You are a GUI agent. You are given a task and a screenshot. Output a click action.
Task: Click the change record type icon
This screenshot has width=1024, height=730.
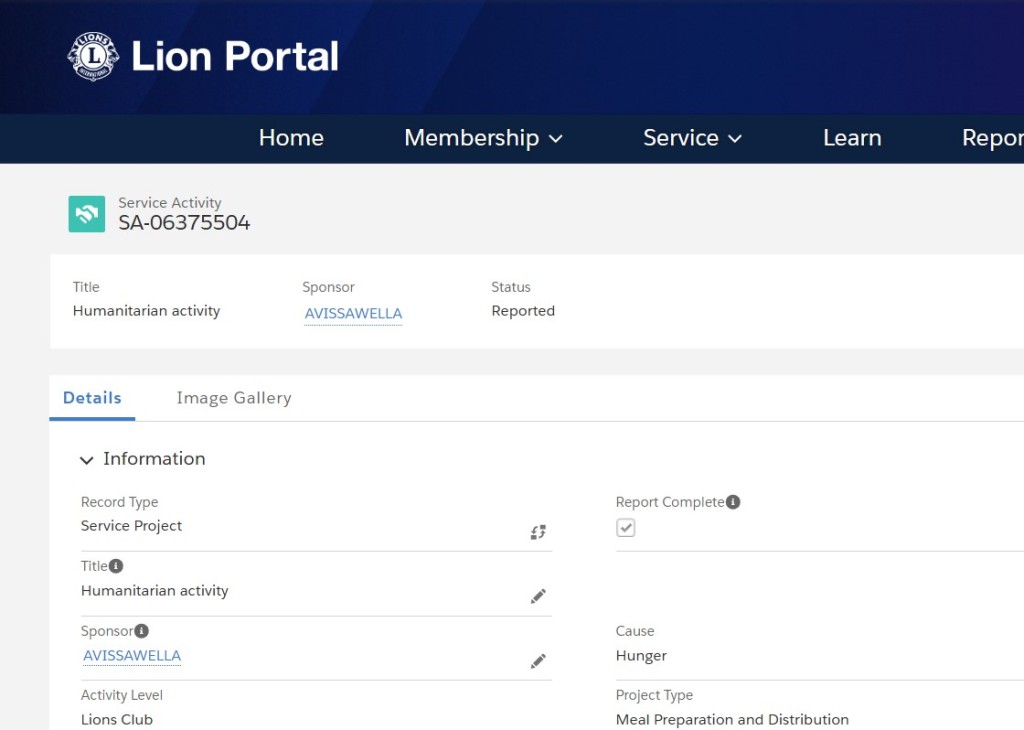click(537, 532)
